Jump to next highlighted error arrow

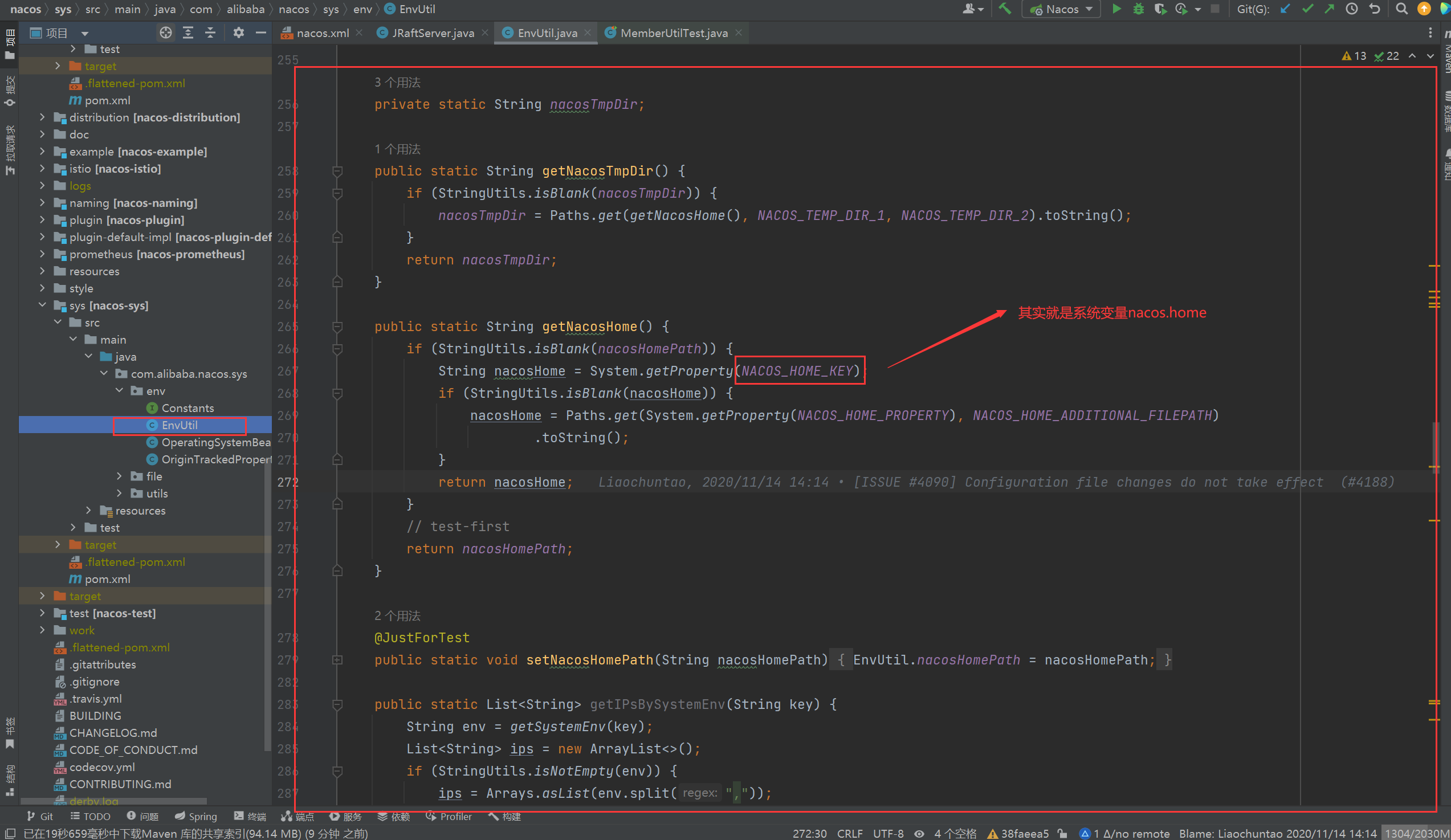click(1430, 56)
